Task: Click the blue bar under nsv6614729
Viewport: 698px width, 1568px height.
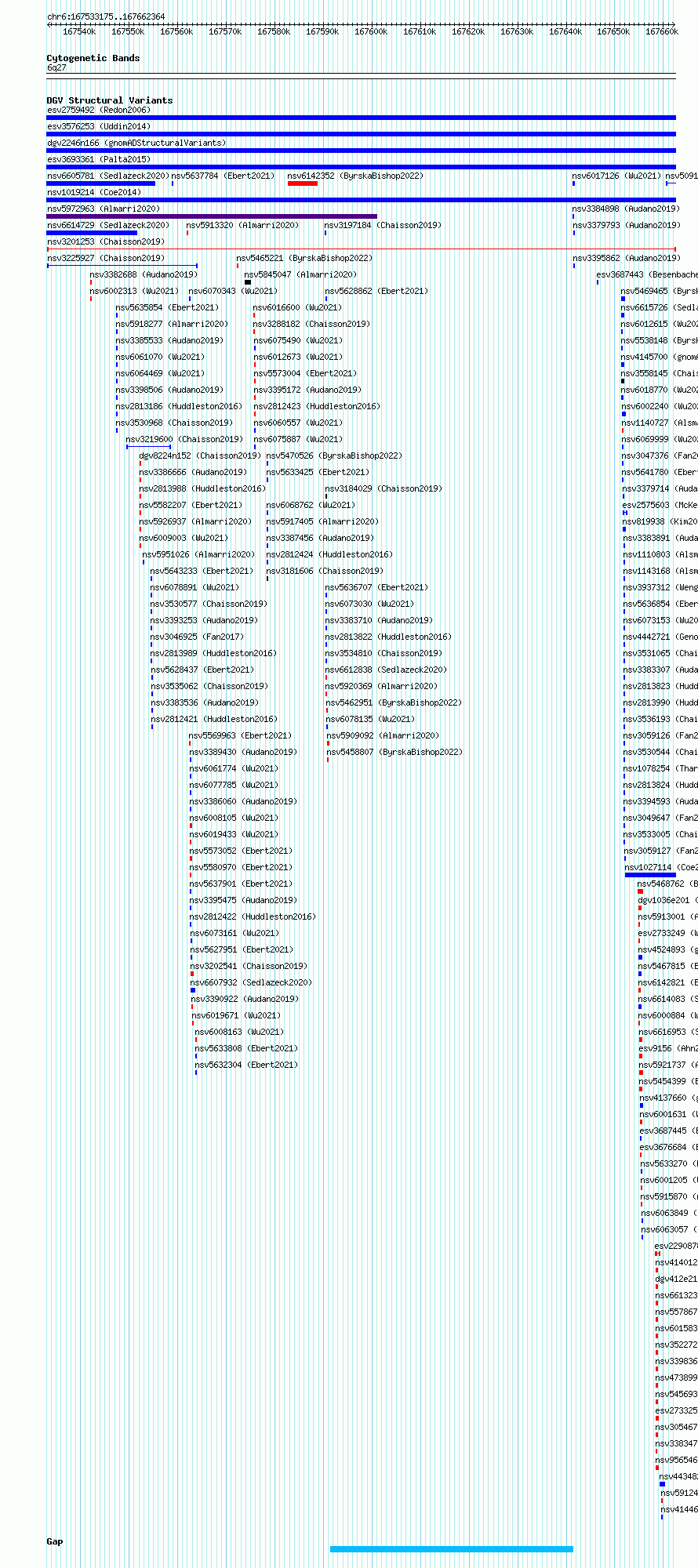Action: [92, 233]
